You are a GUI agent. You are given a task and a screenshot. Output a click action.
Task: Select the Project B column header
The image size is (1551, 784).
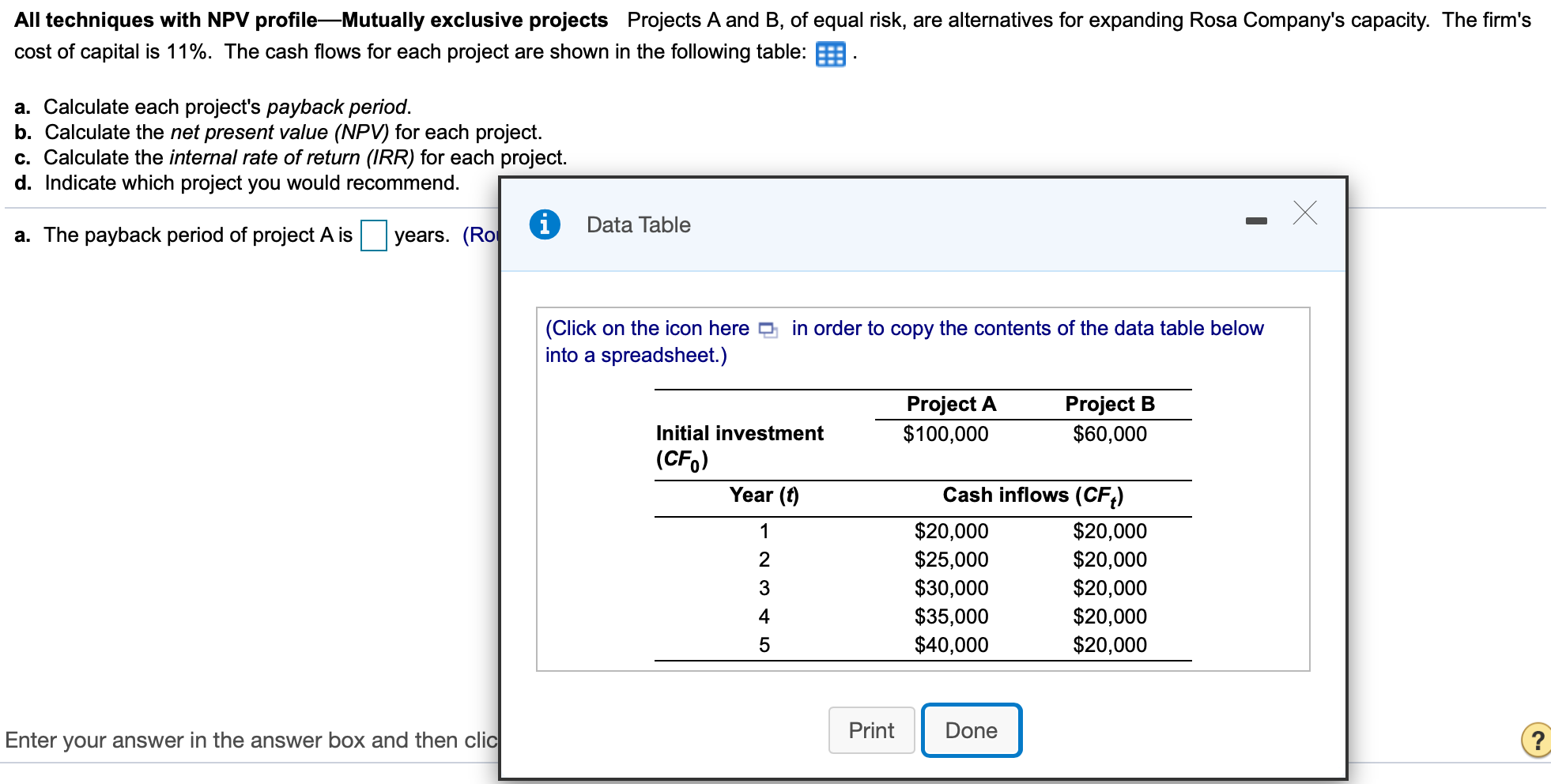(1109, 403)
